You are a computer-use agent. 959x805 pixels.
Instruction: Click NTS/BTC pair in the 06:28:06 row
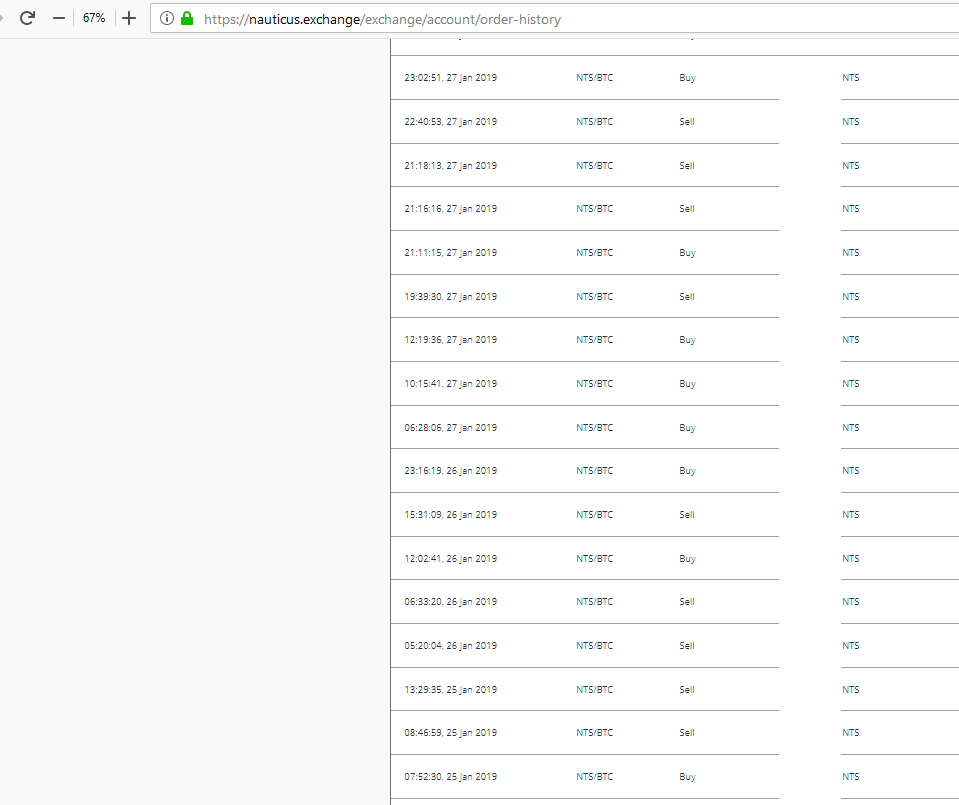pos(594,428)
